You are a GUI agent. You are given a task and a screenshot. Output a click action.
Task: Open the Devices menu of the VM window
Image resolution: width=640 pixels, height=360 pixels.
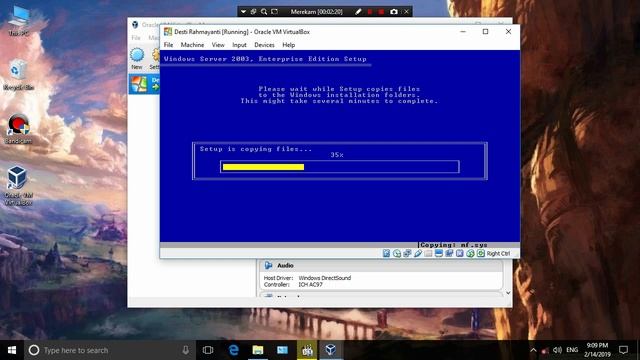point(264,45)
